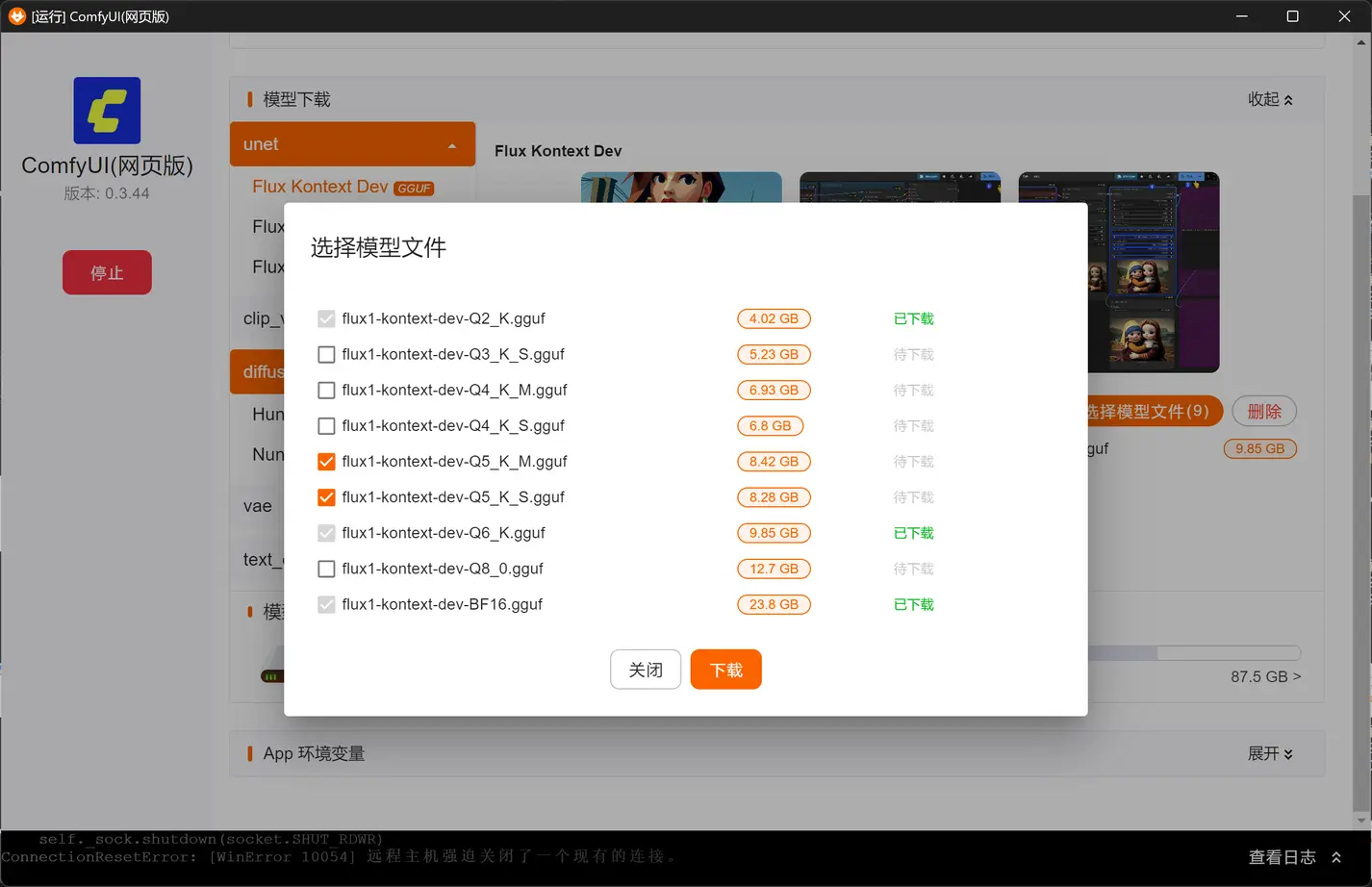
Task: Uncheck flux1-kontext-dev-Q5_K_M.gguf
Action: click(x=326, y=461)
